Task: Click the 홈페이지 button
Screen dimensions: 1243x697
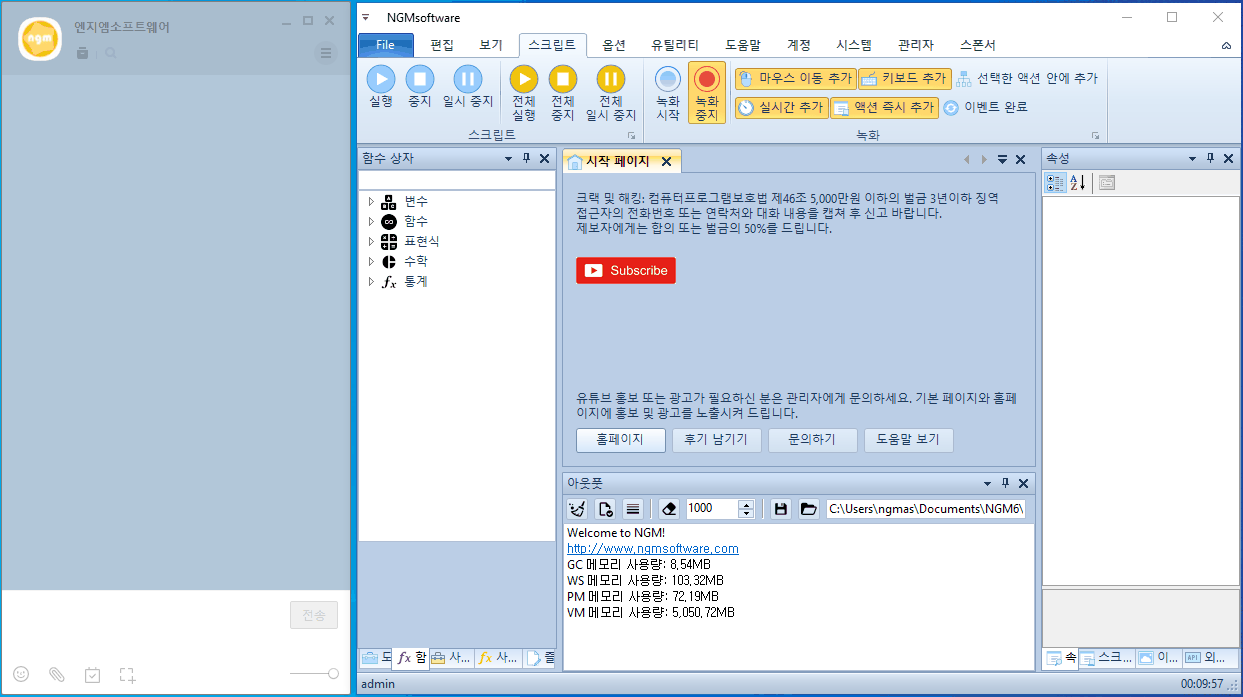Action: (620, 440)
